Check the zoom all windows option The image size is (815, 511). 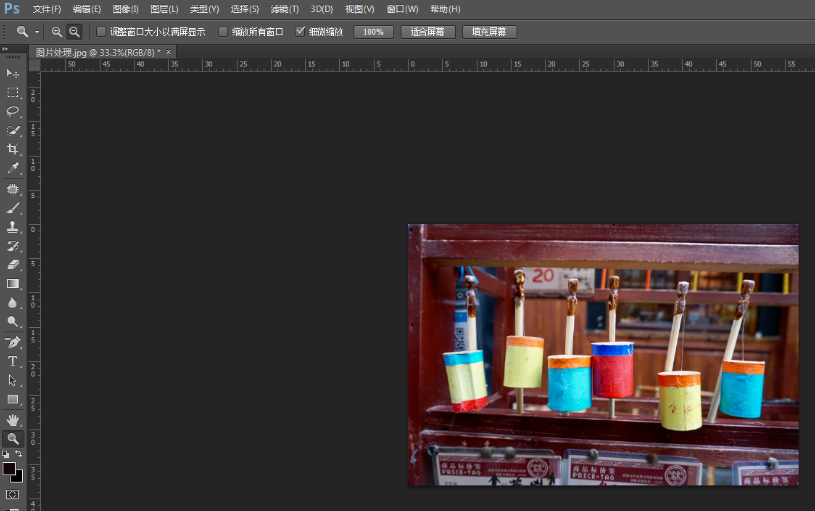(x=223, y=32)
